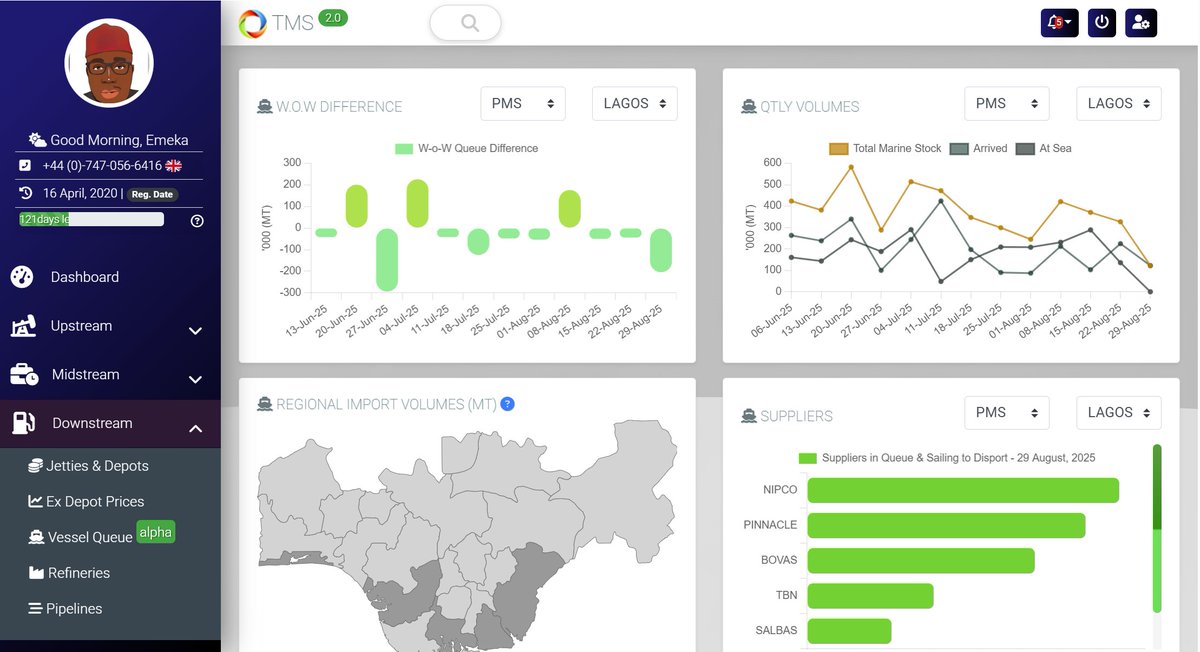Expand the Upstream menu

[x=110, y=326]
